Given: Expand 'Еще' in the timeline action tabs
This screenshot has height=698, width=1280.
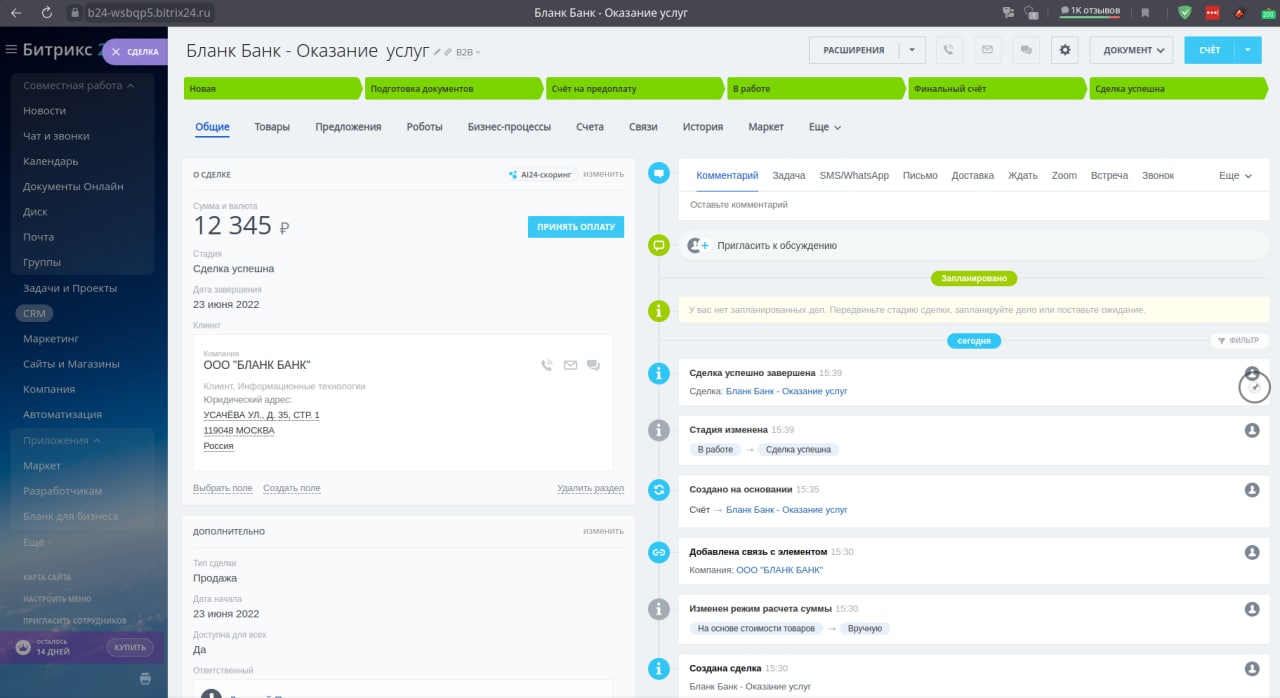Looking at the screenshot, I should pyautogui.click(x=1235, y=176).
